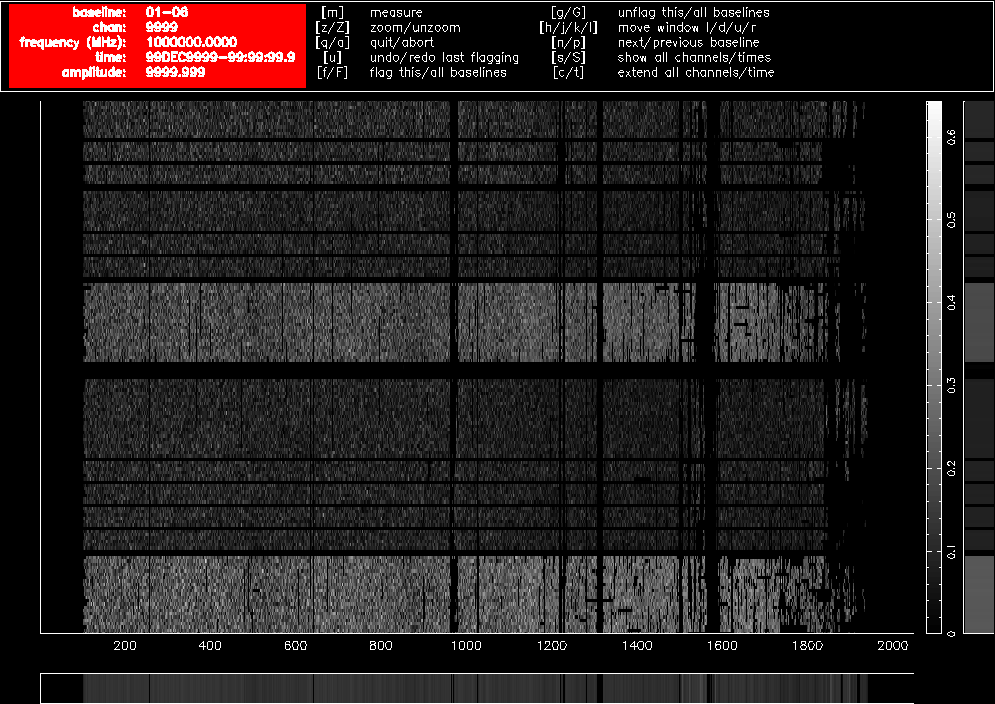Click the [f/F] flag key label

(x=331, y=72)
